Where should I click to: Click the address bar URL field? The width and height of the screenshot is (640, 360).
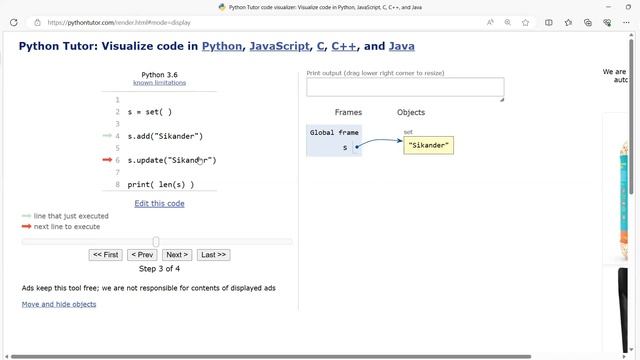coord(261,22)
